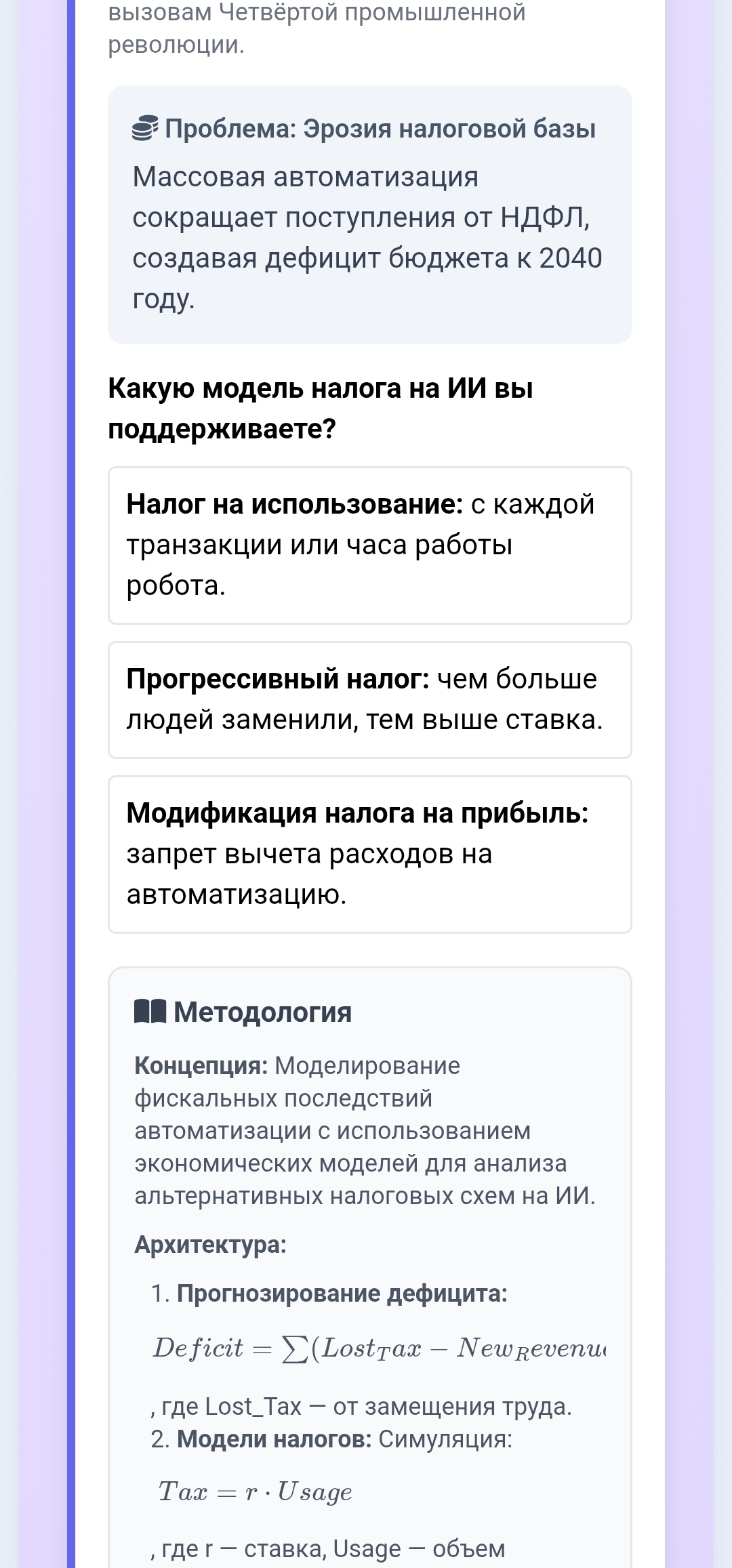Click the Массовая автоматизация problem description

pos(367,237)
